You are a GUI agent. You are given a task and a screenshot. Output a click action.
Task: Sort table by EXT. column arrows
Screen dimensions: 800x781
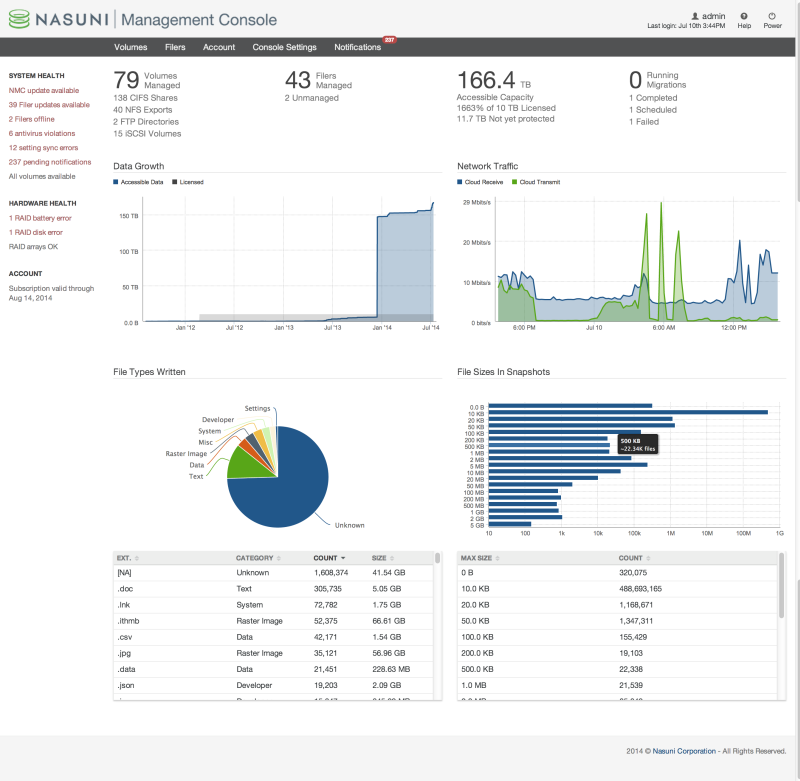coord(137,558)
